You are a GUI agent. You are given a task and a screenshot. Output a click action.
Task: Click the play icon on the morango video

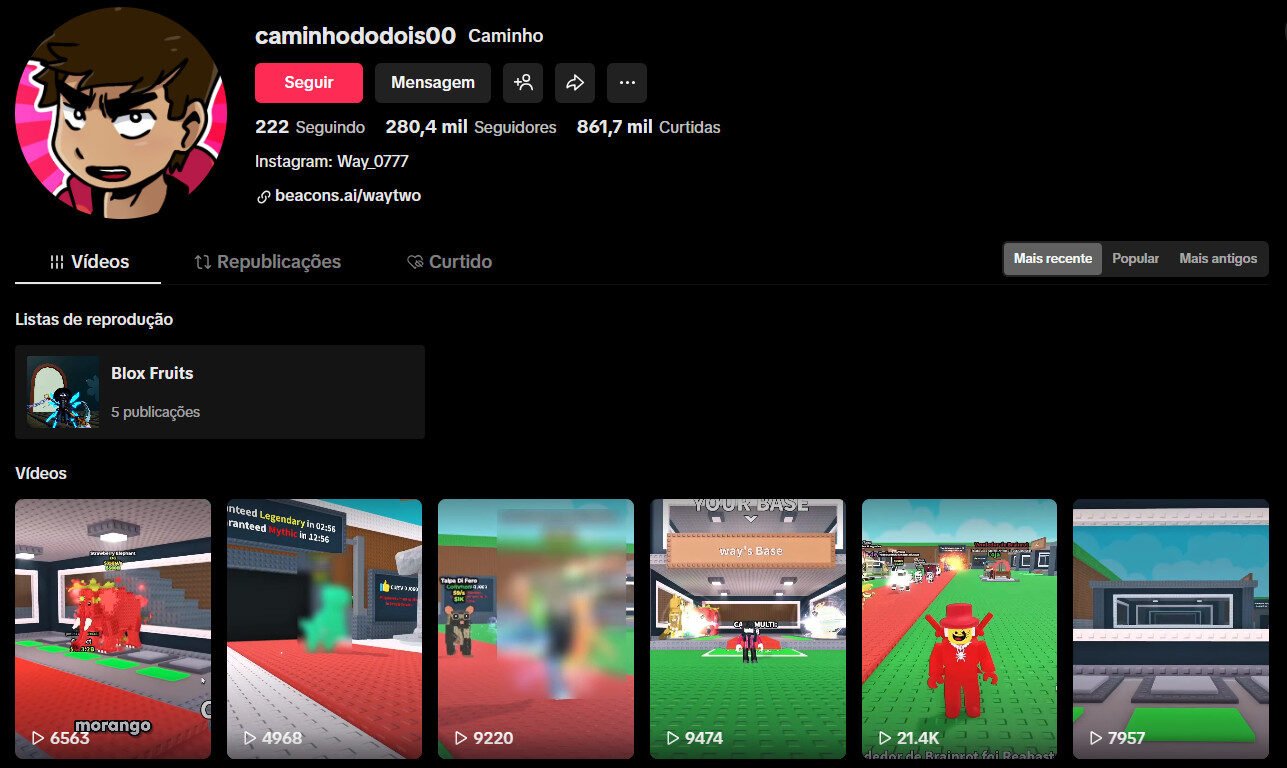click(35, 738)
